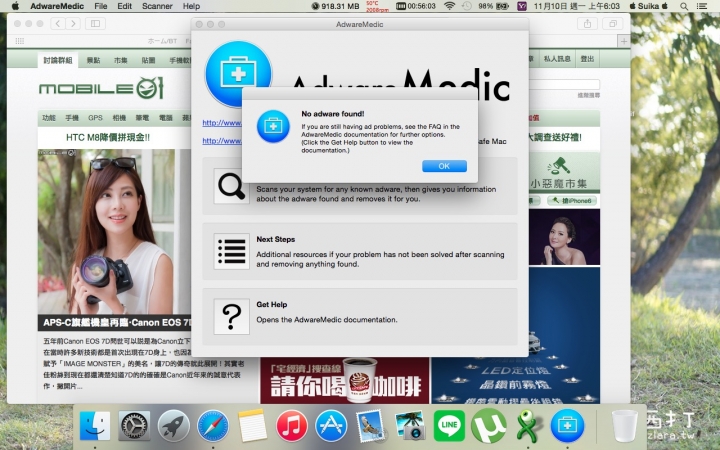This screenshot has height=450, width=720.
Task: Click 登出 on the Mobile01 page
Action: click(587, 59)
